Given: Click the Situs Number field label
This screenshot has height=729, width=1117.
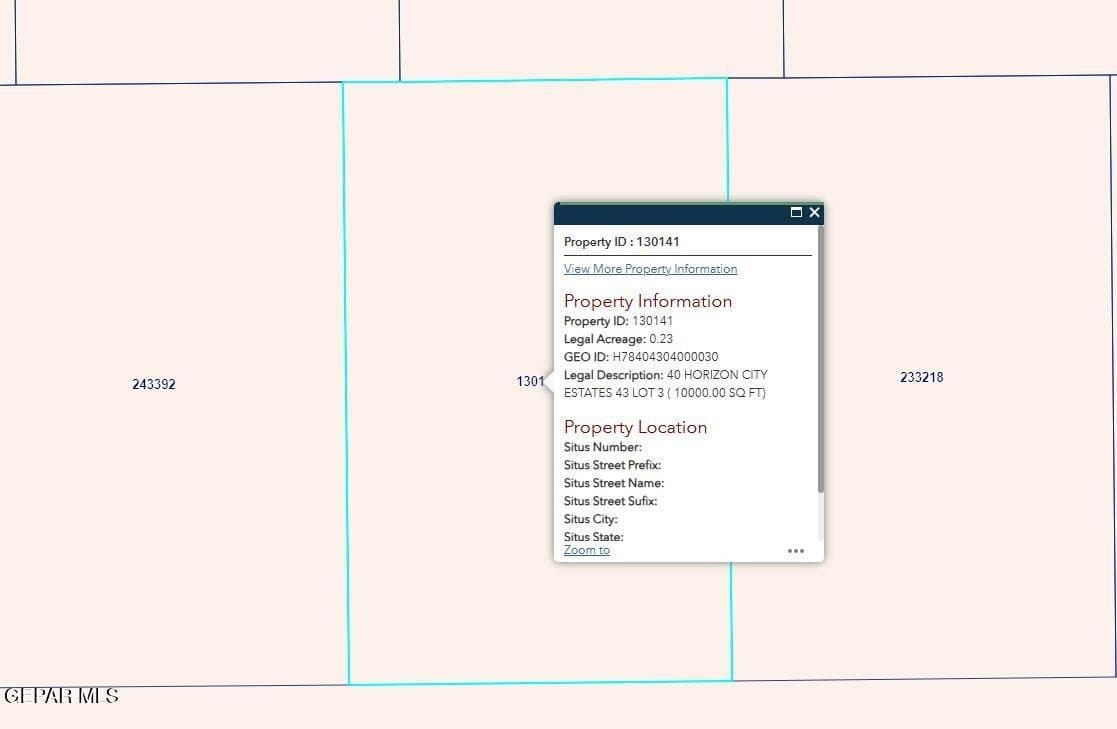Looking at the screenshot, I should click(x=603, y=447).
